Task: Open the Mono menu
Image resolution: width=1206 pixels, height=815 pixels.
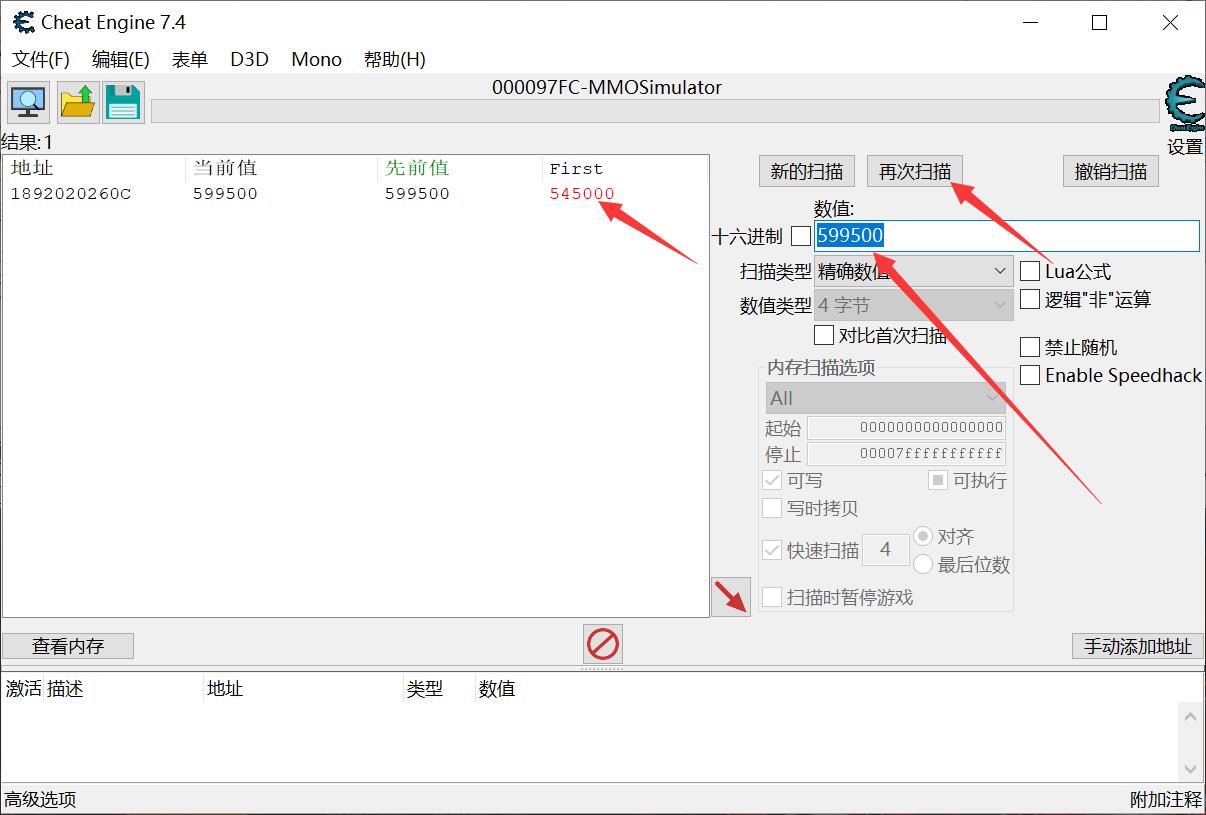Action: [x=317, y=59]
